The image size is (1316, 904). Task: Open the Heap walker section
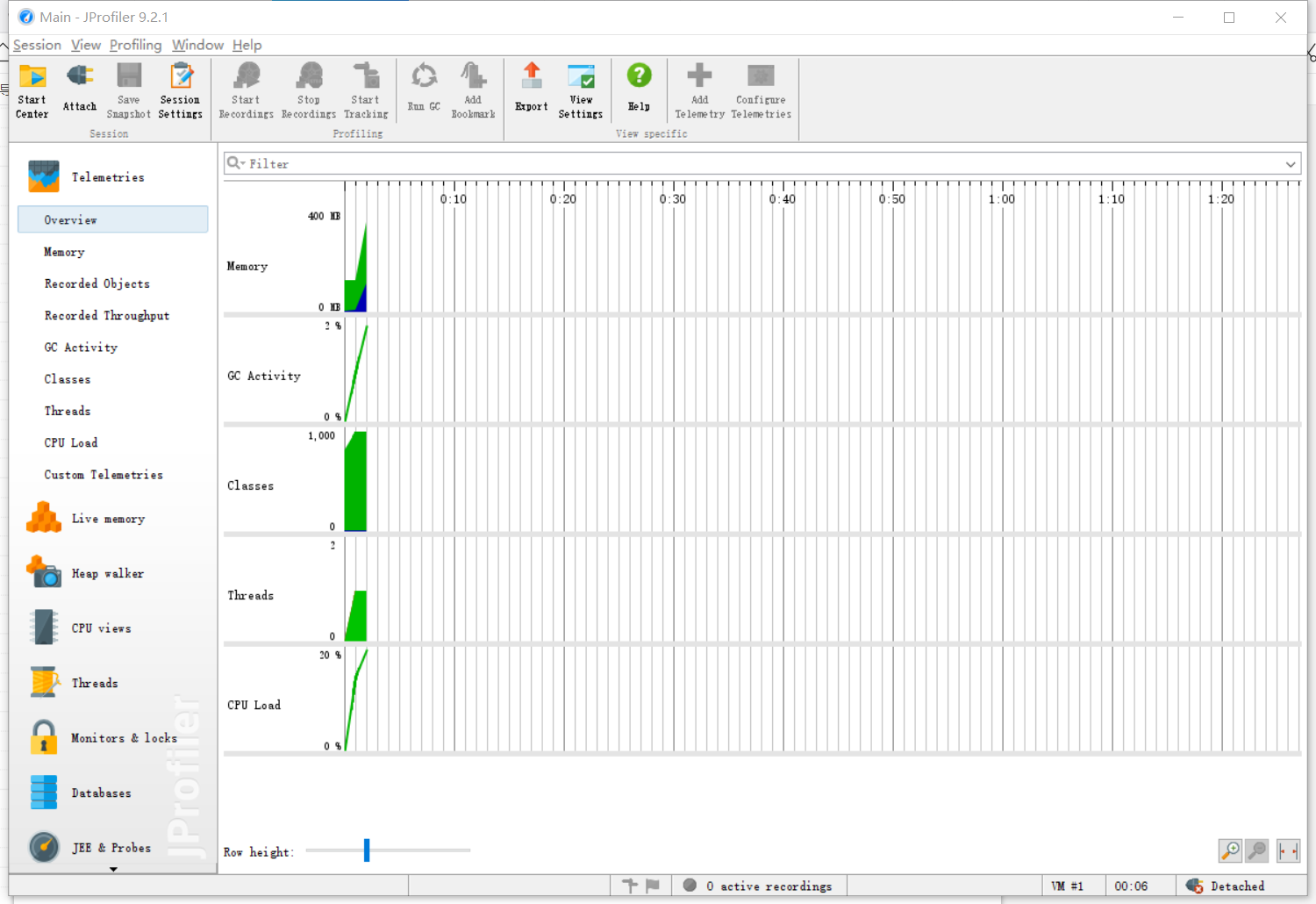coord(86,573)
